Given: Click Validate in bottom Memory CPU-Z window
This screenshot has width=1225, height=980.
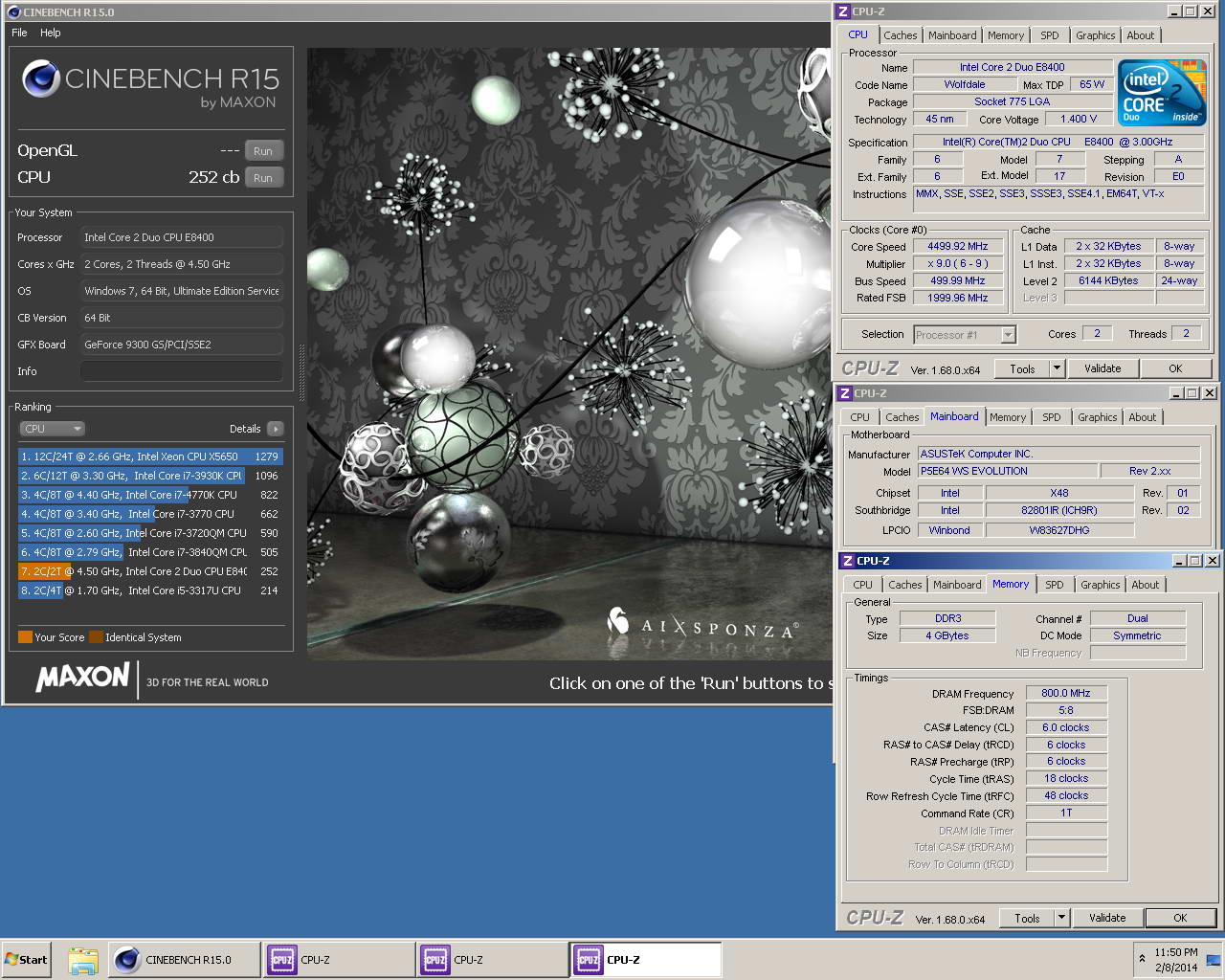Looking at the screenshot, I should pos(1107,918).
